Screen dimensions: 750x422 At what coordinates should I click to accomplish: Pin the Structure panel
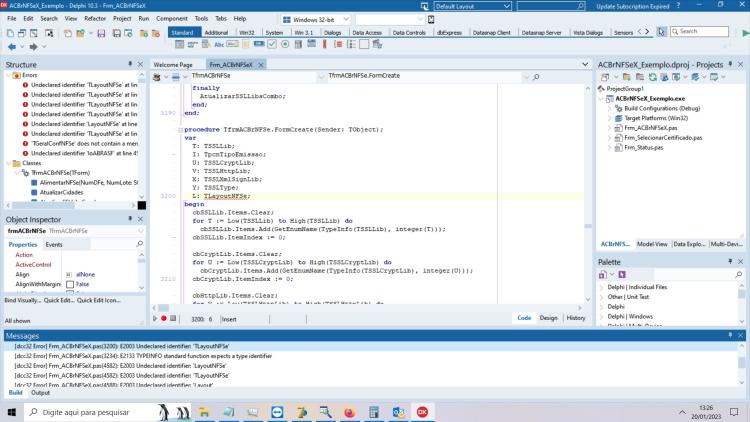(130, 64)
